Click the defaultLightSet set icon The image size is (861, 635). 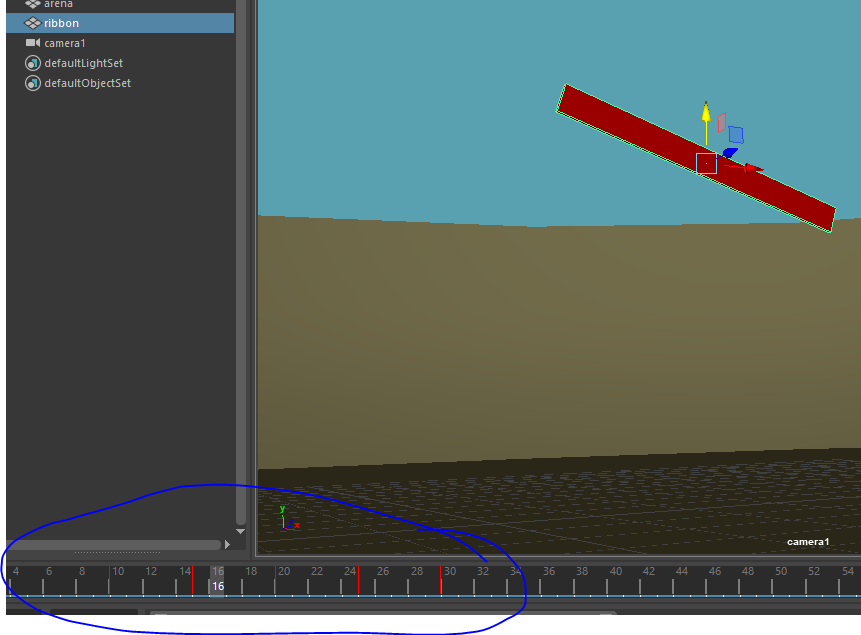pos(33,63)
